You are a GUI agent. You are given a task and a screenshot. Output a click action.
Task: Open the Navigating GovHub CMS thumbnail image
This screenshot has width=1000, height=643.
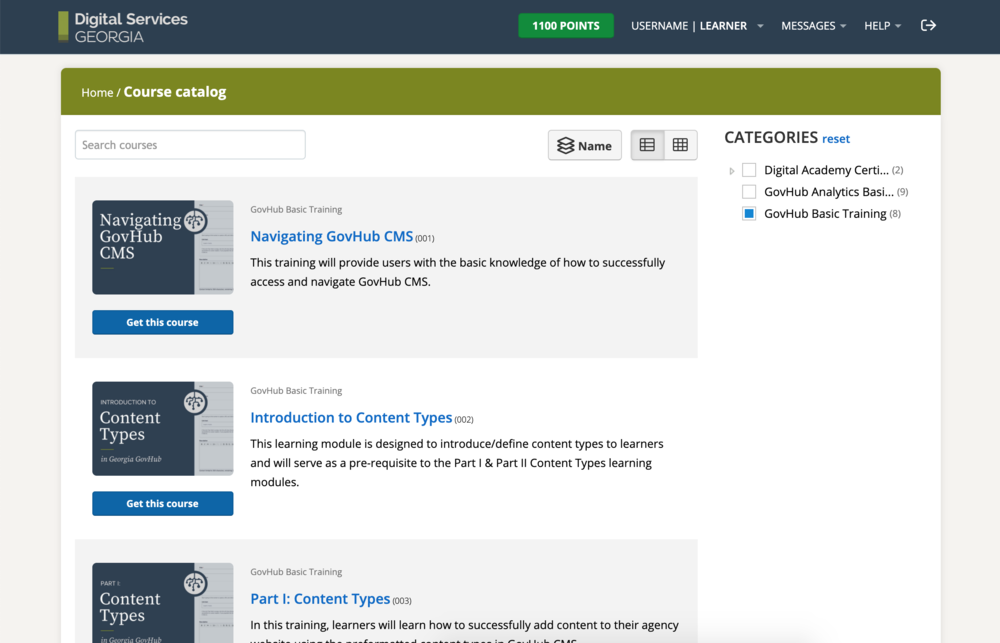[x=162, y=247]
